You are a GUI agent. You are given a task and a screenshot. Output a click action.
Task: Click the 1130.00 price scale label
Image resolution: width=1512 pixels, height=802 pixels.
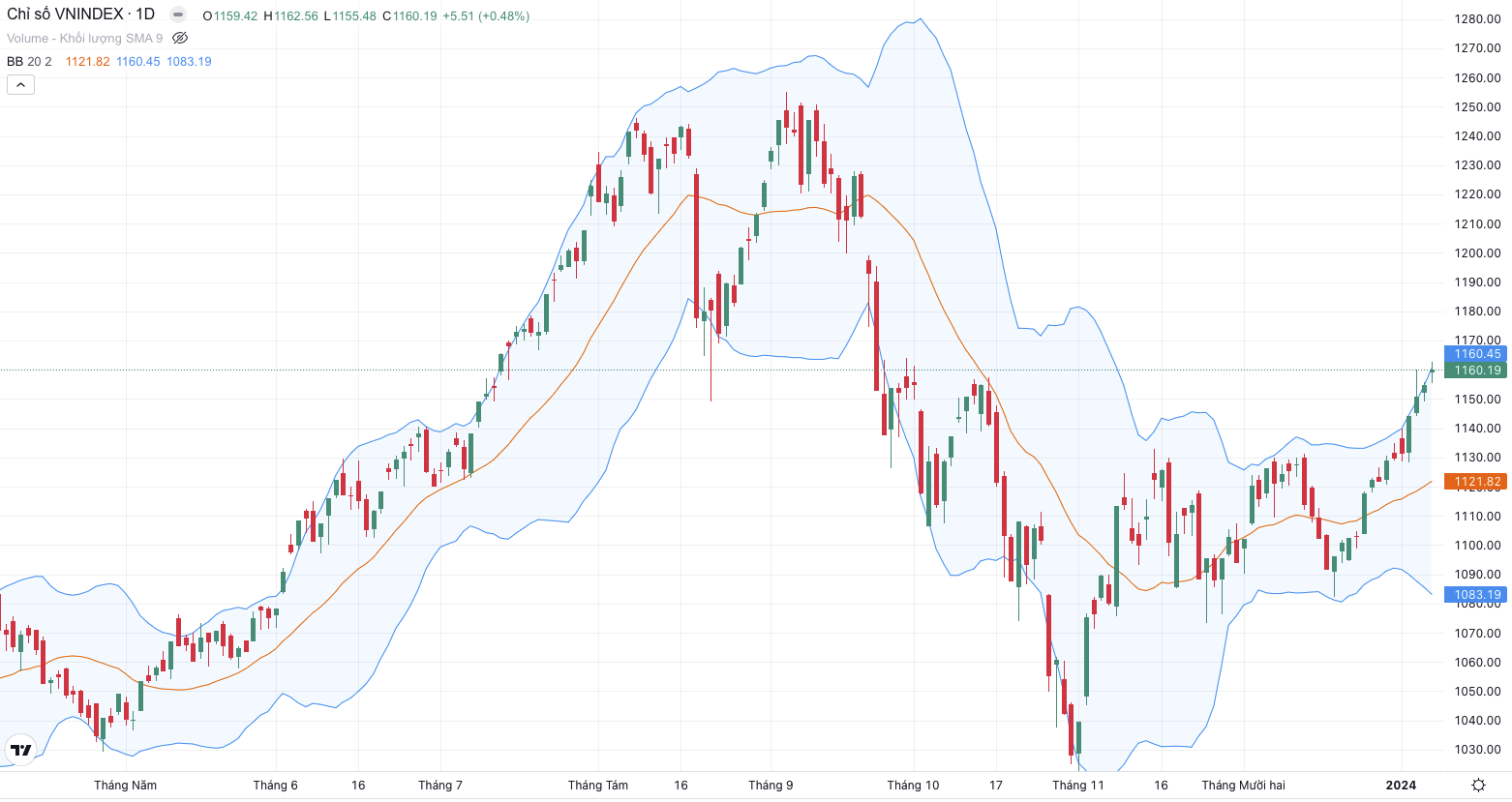click(x=1477, y=458)
